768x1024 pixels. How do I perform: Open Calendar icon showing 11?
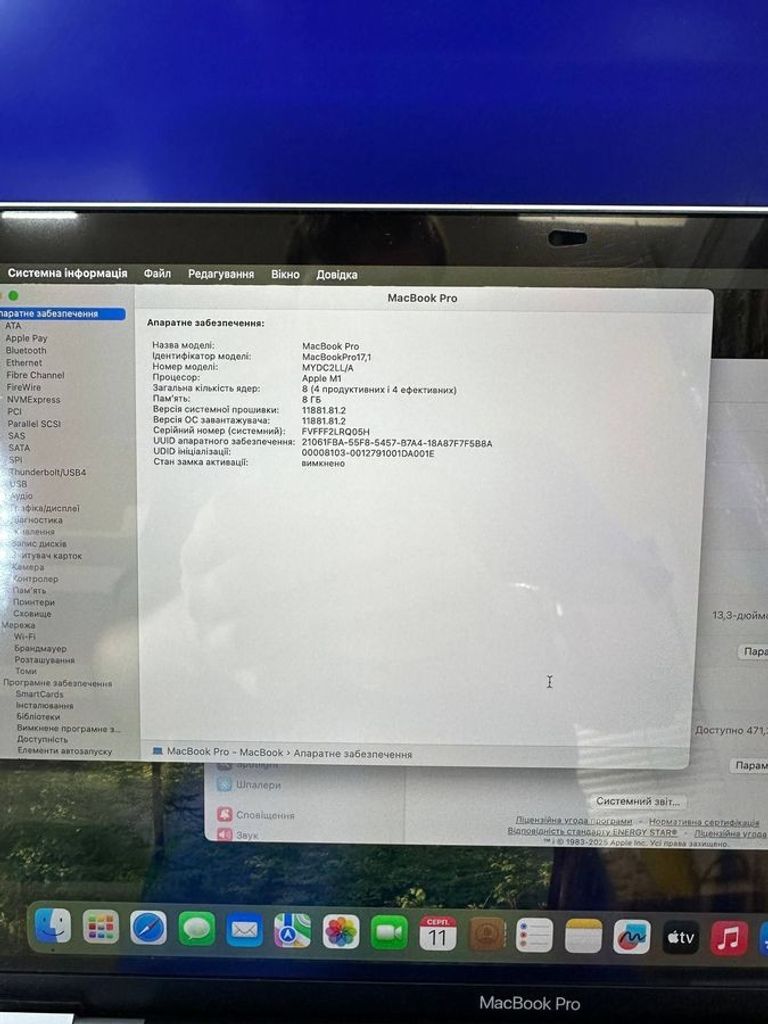(438, 933)
